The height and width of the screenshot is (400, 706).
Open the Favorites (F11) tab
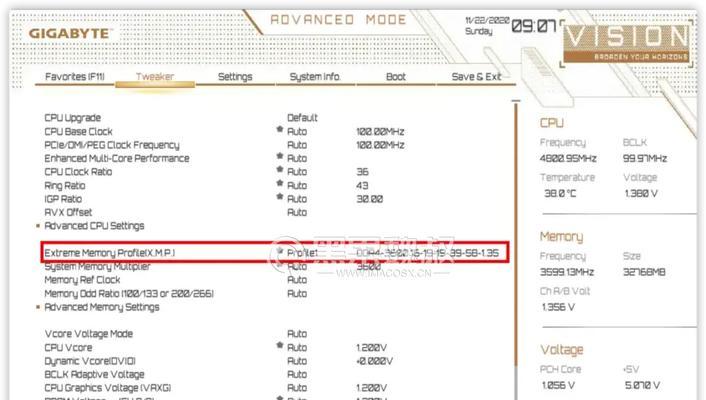(75, 77)
